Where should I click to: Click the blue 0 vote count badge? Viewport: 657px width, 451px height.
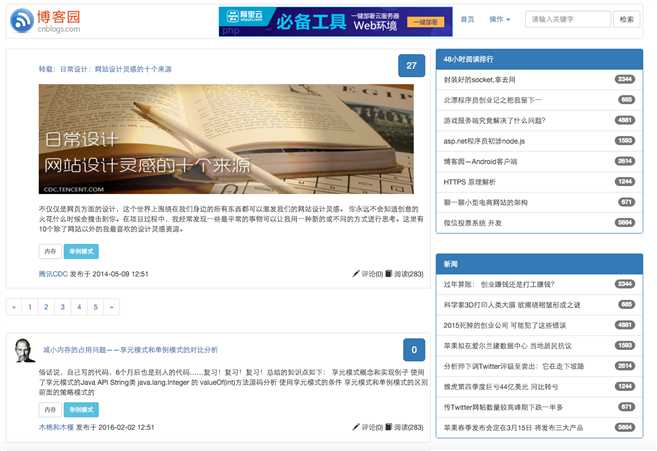click(414, 350)
